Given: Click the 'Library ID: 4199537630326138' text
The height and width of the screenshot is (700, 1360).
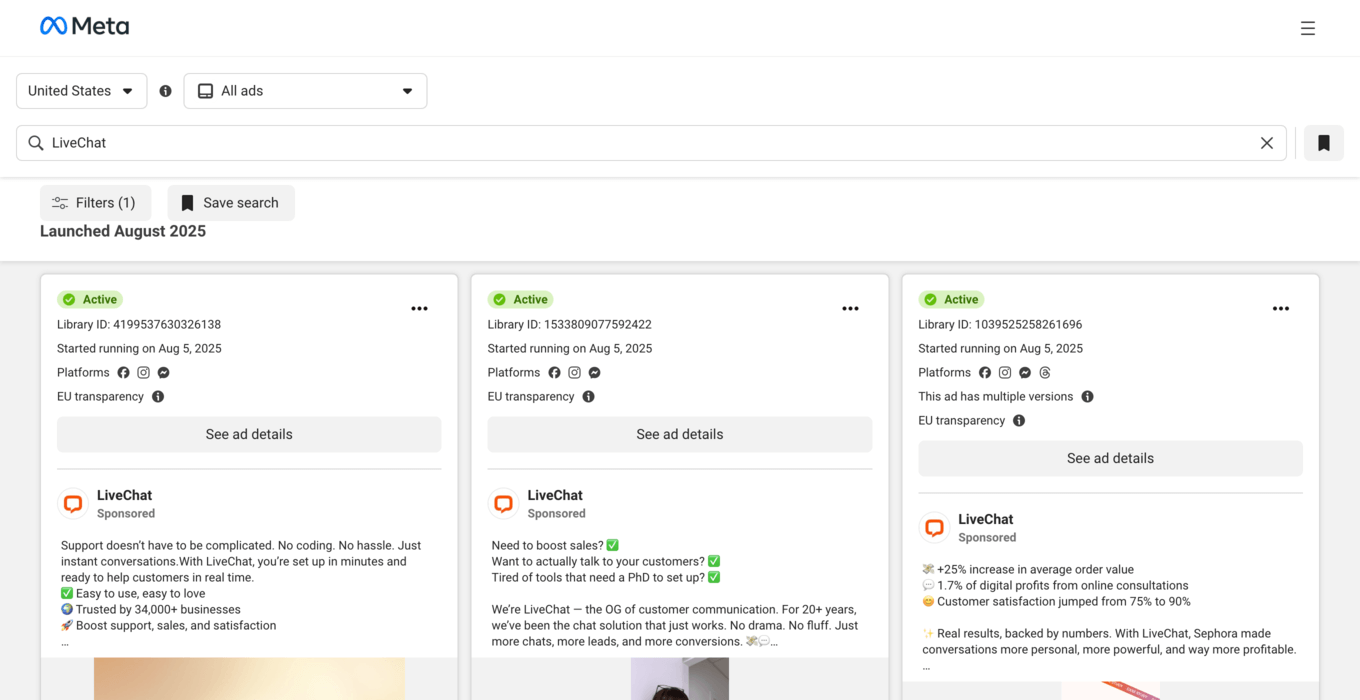Looking at the screenshot, I should tap(139, 325).
